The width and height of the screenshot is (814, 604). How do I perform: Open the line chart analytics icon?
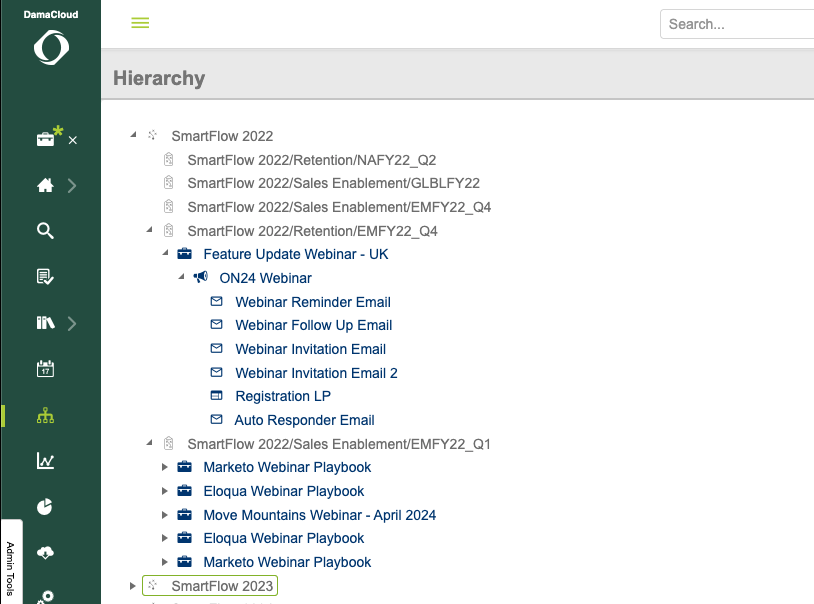(x=45, y=461)
